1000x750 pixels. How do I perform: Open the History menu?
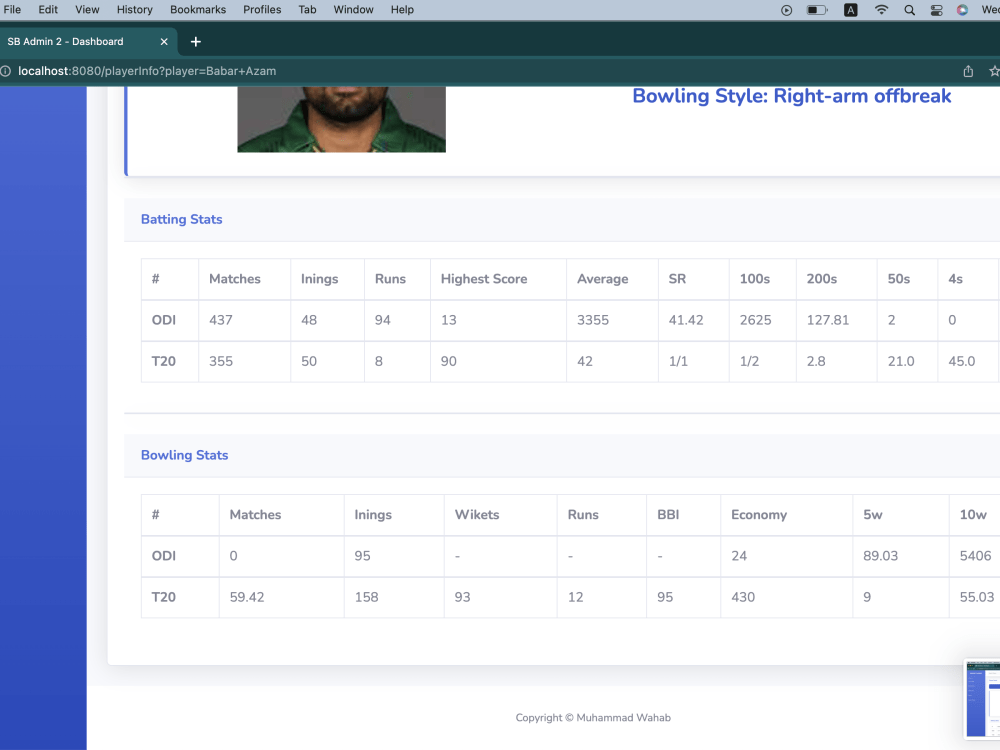pyautogui.click(x=135, y=10)
